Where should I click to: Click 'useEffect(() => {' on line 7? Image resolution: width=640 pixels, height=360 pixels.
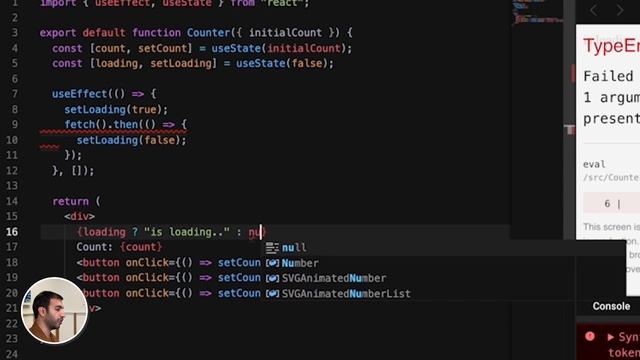click(104, 94)
